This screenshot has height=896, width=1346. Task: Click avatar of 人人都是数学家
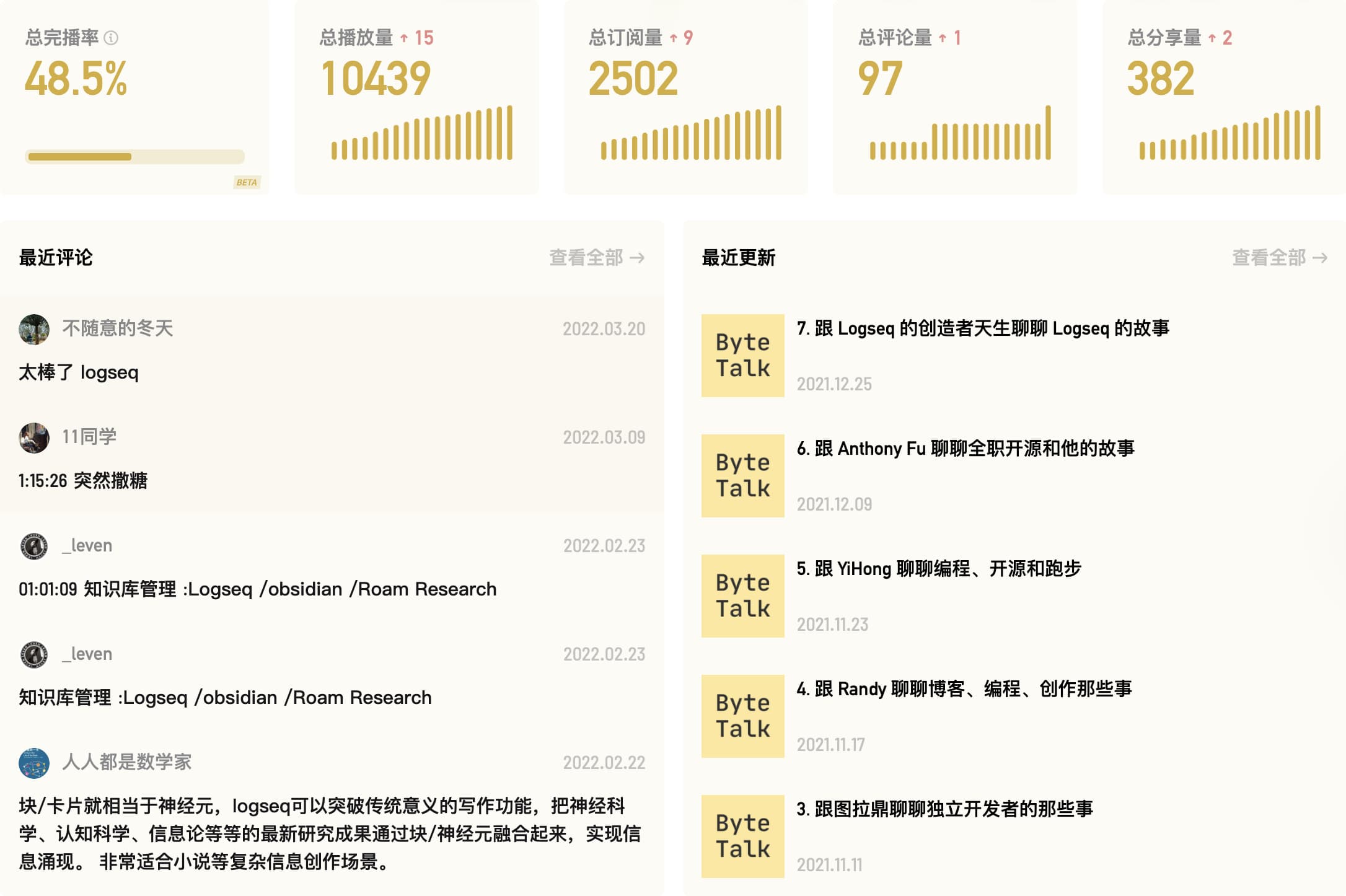tap(34, 763)
